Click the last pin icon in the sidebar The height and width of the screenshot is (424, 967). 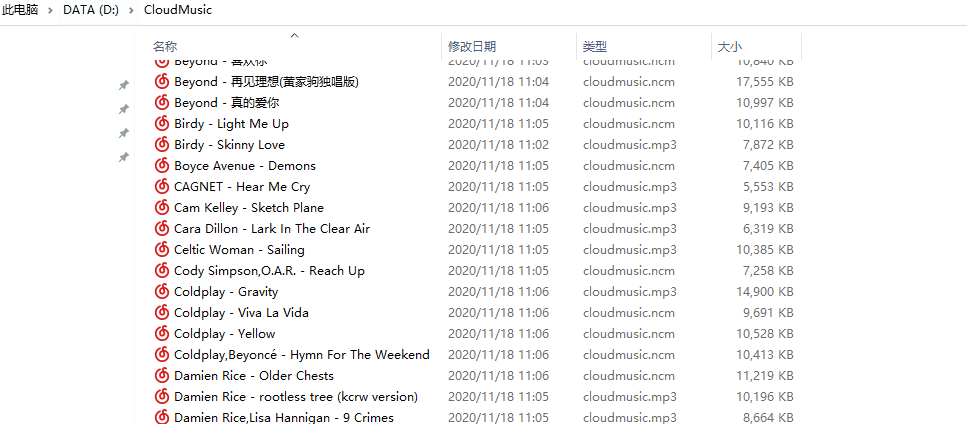(x=123, y=157)
